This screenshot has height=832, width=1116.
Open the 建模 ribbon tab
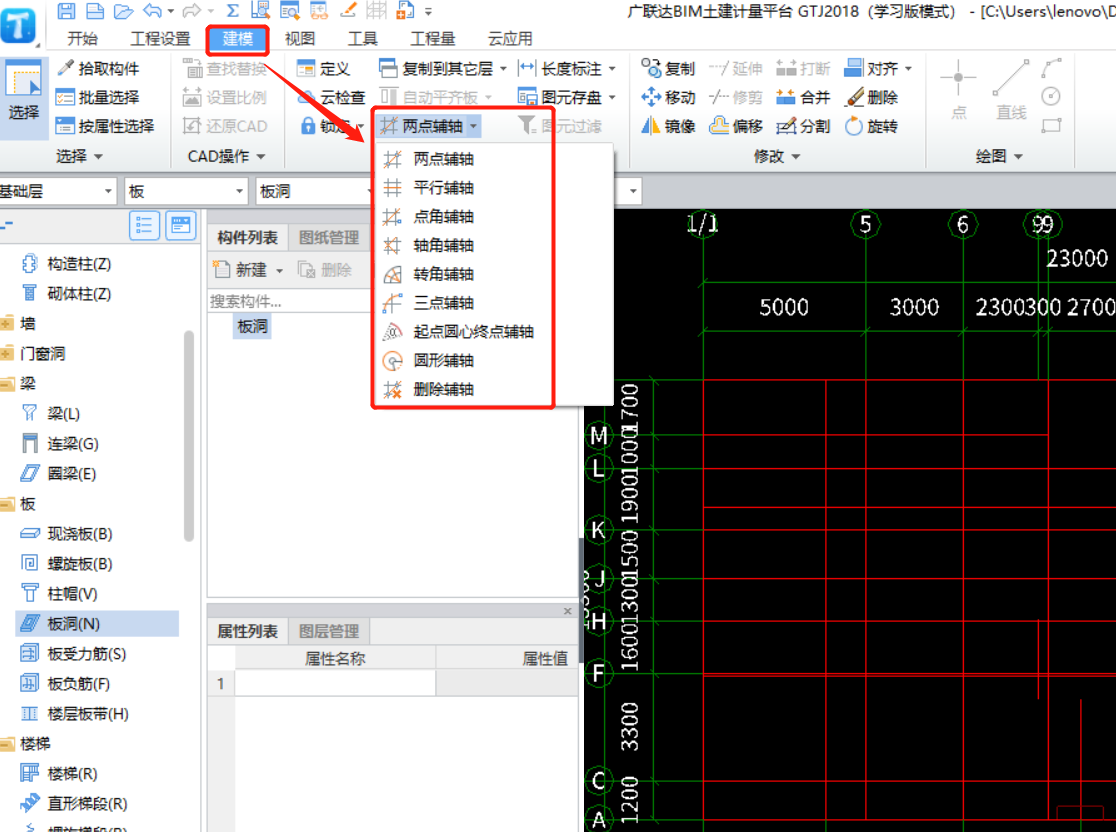238,38
